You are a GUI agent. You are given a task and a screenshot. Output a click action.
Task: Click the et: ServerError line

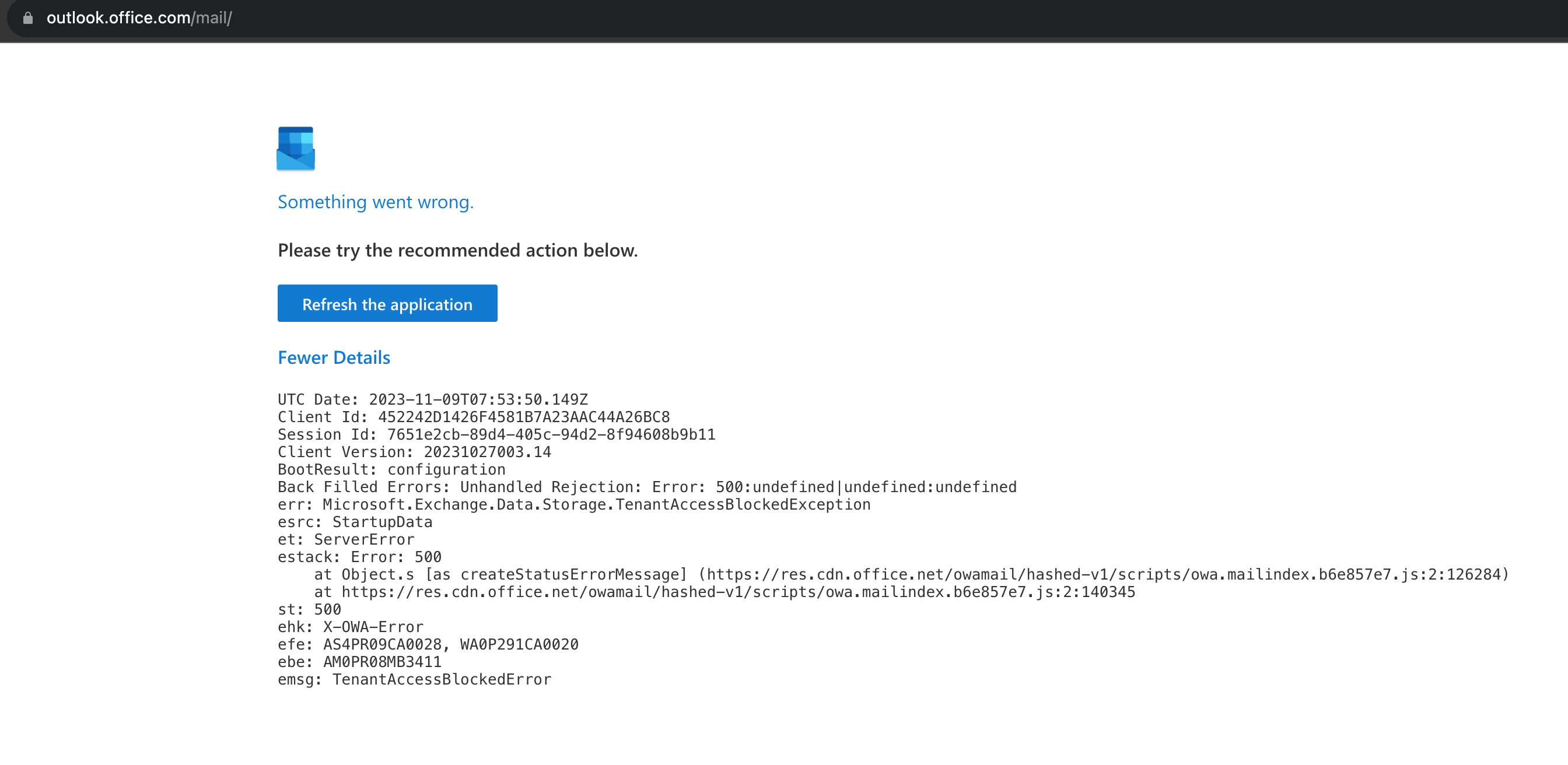click(x=346, y=540)
